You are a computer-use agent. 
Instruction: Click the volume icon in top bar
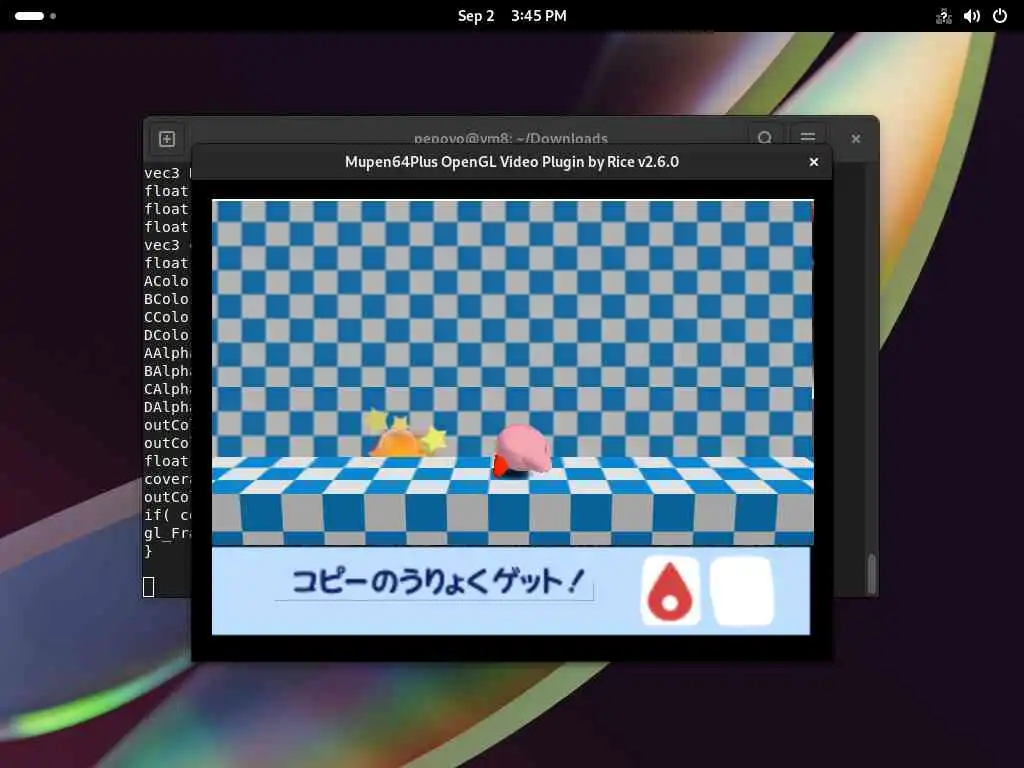971,16
